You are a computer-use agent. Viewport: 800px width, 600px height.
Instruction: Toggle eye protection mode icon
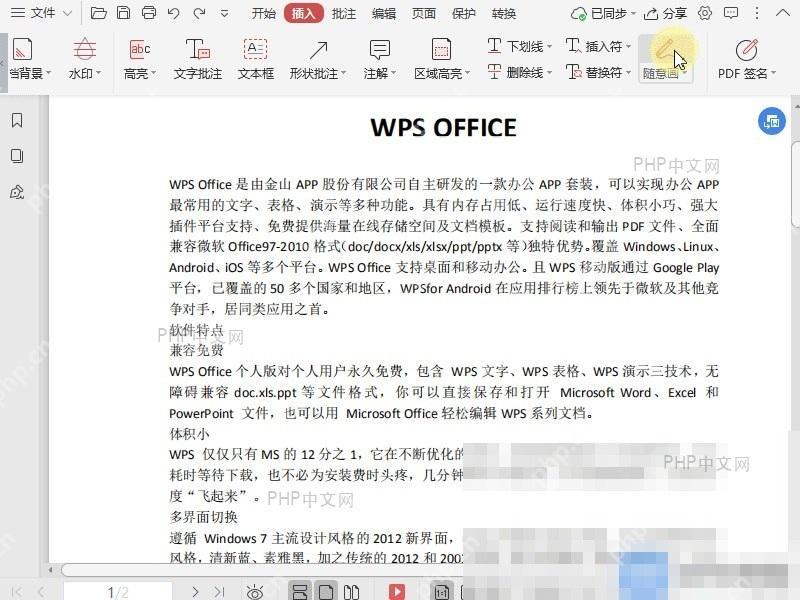point(255,592)
